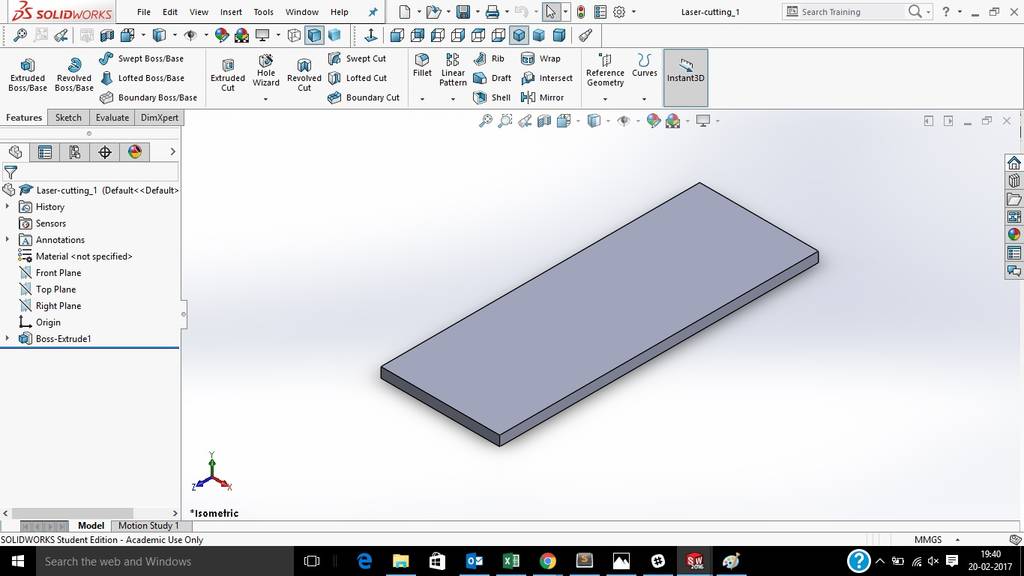Select the Lofted Cut tool
The width and height of the screenshot is (1024, 576).
coord(357,78)
